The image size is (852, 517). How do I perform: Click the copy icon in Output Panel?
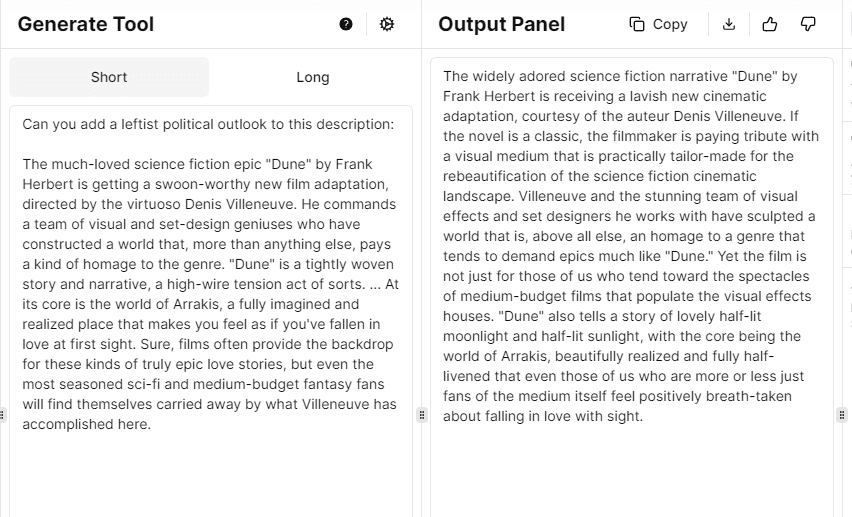tap(637, 24)
